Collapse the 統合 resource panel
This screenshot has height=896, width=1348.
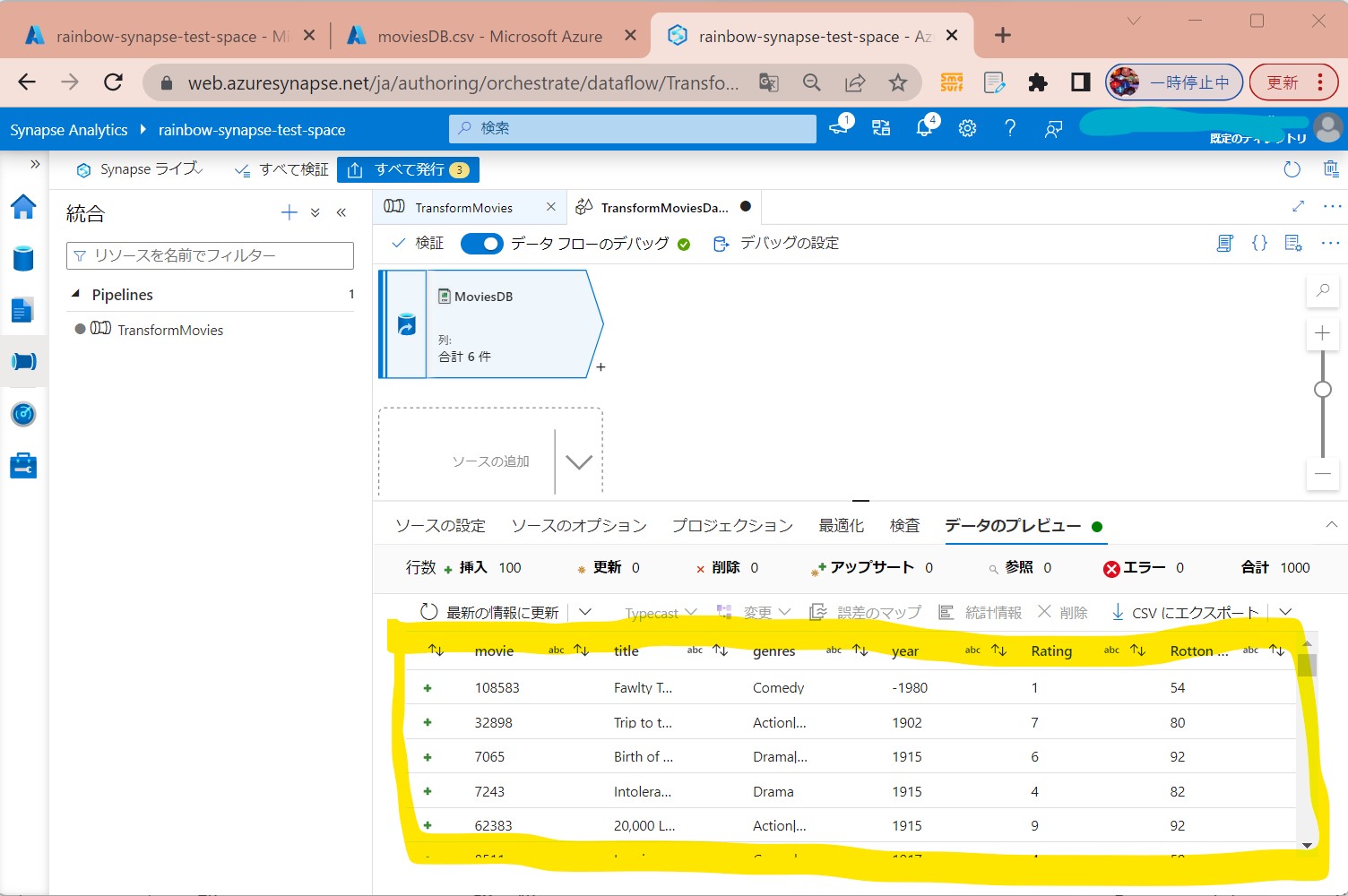click(341, 212)
